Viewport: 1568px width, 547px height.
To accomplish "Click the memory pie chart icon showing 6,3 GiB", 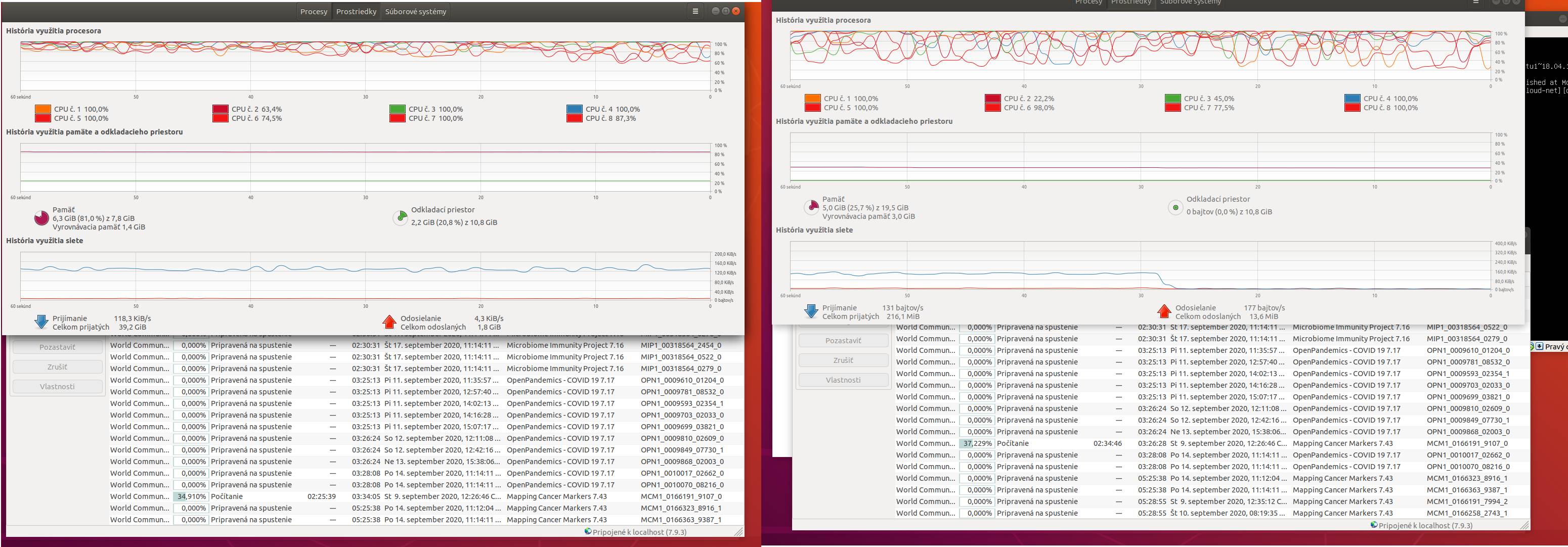I will click(41, 218).
